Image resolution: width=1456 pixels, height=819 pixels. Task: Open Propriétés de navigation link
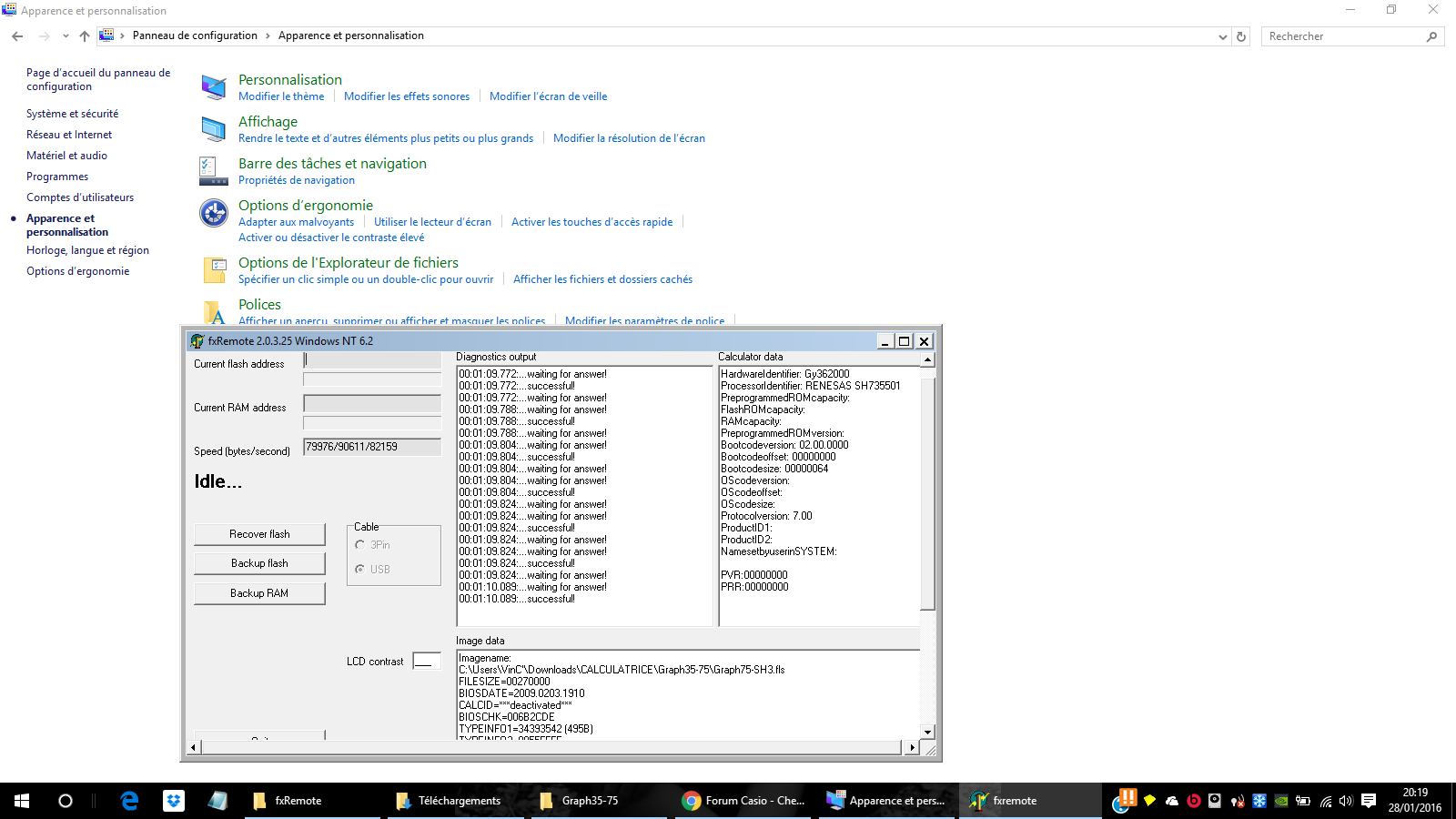[x=297, y=180]
